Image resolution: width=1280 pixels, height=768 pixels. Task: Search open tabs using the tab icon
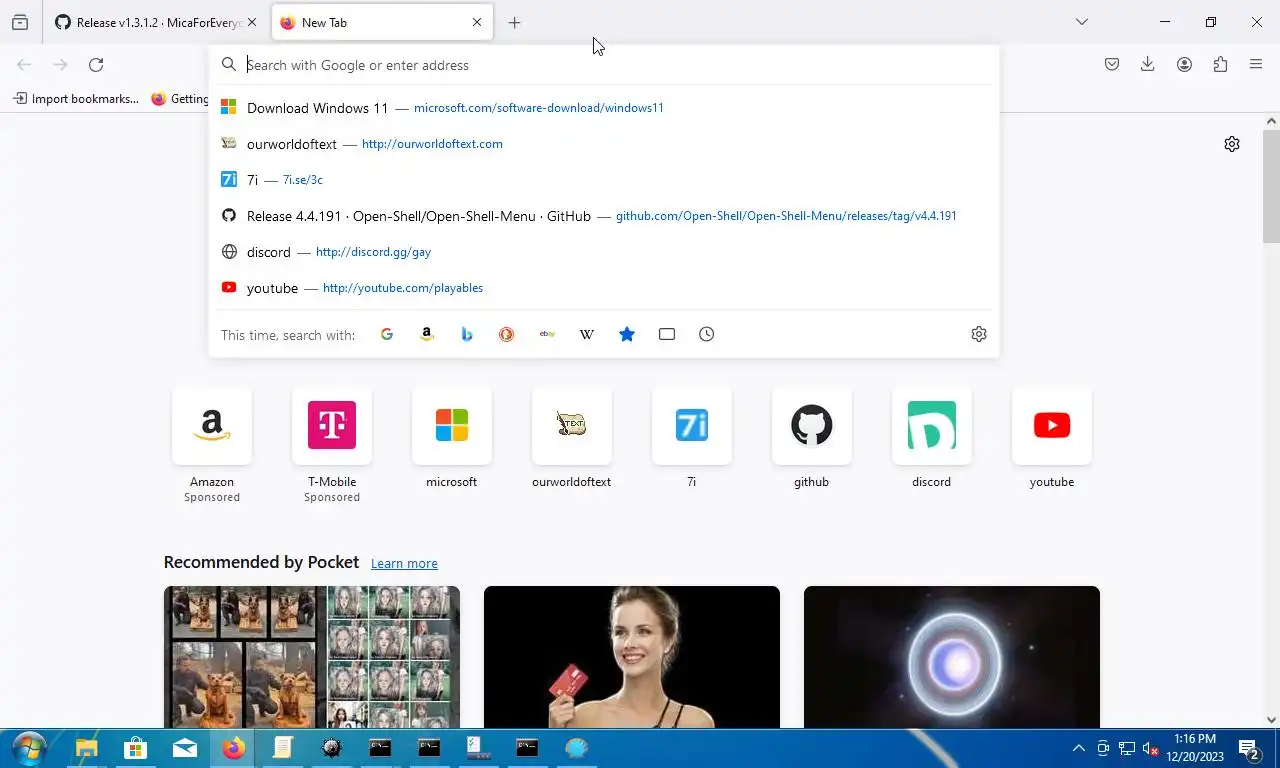(x=667, y=334)
